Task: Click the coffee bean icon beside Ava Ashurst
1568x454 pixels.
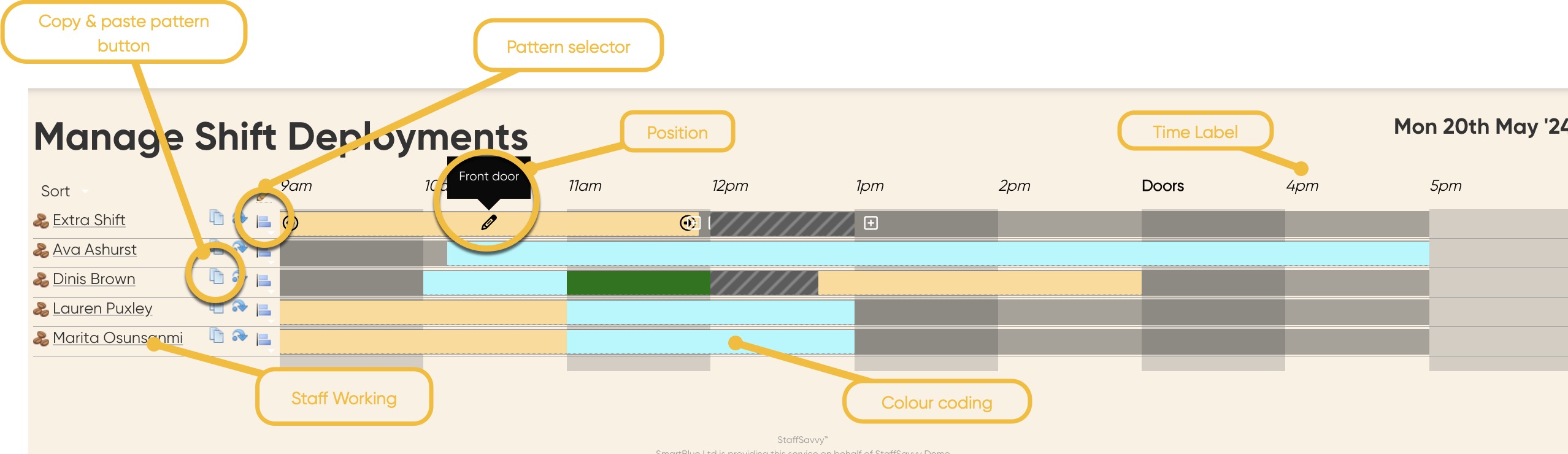Action: coord(41,250)
